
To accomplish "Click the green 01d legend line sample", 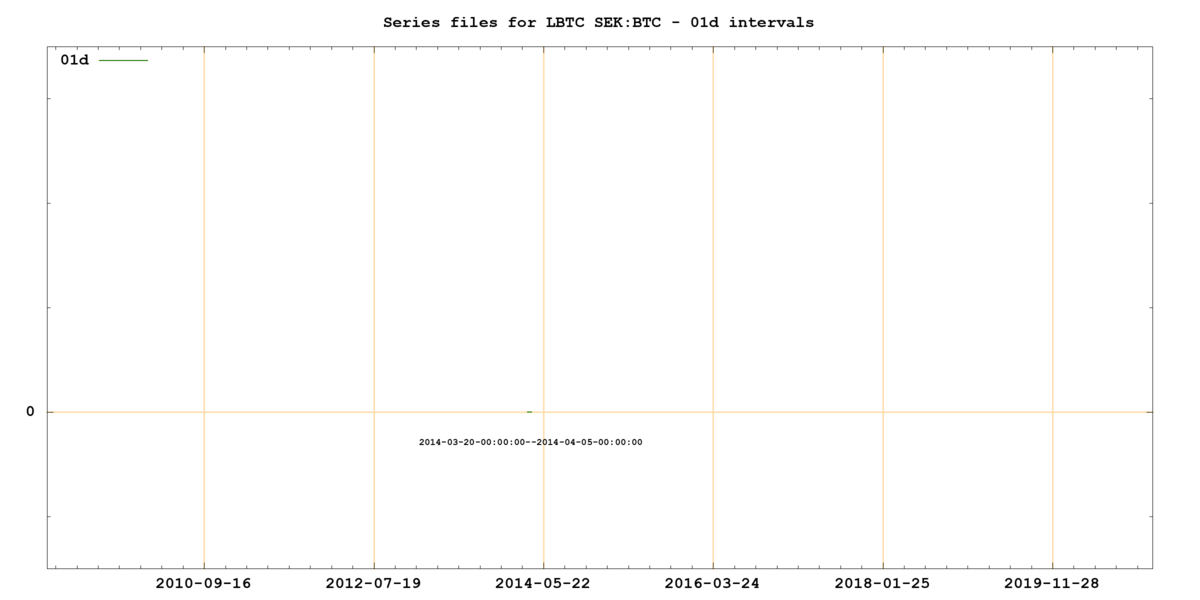I will 123,60.
